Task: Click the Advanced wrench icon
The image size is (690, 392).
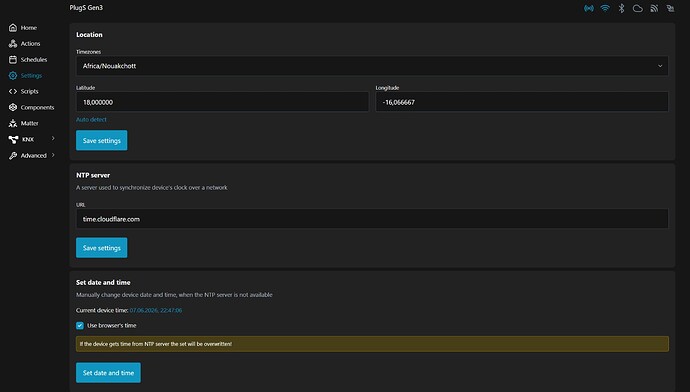Action: tap(13, 155)
